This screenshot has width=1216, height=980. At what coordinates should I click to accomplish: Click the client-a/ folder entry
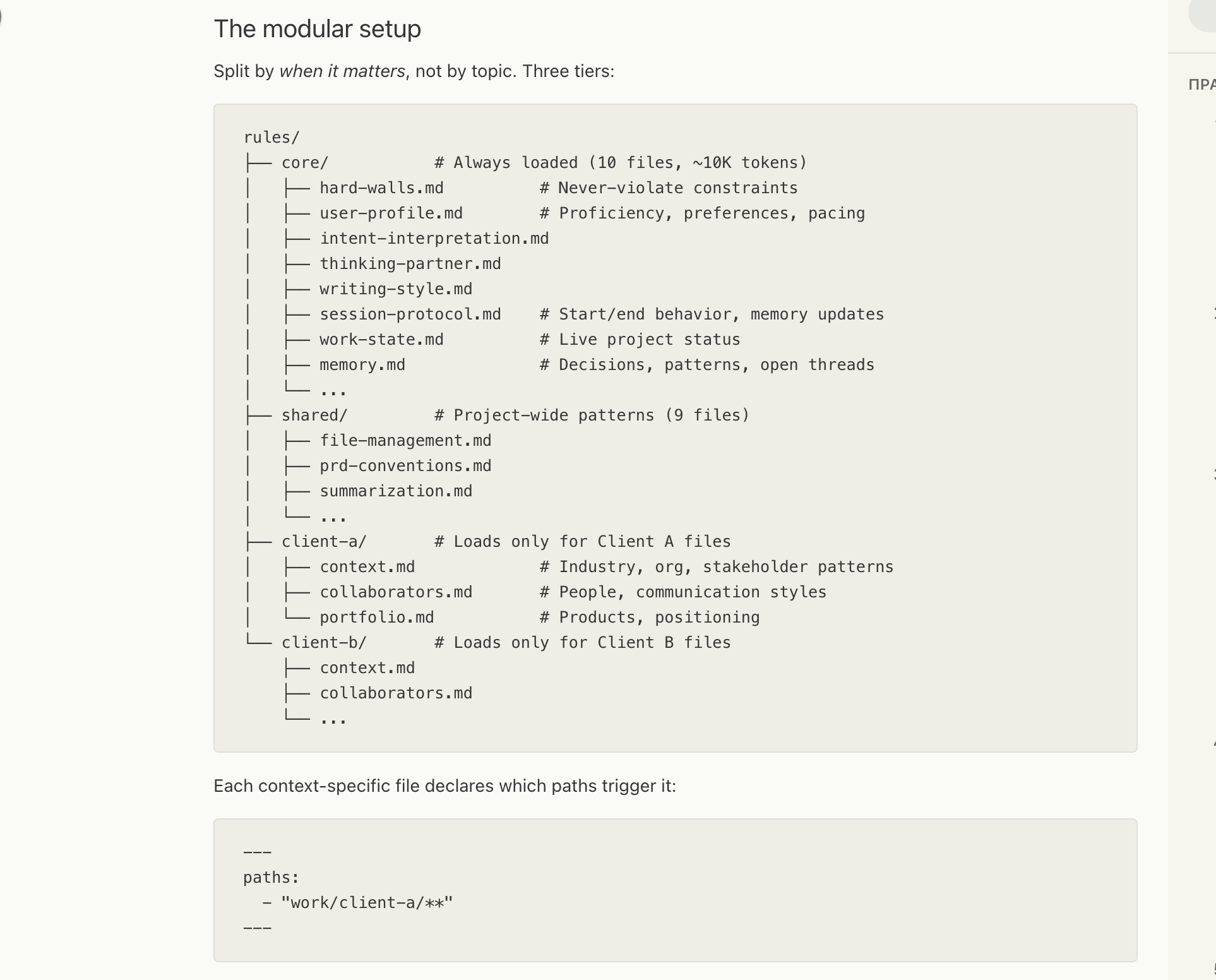[323, 541]
